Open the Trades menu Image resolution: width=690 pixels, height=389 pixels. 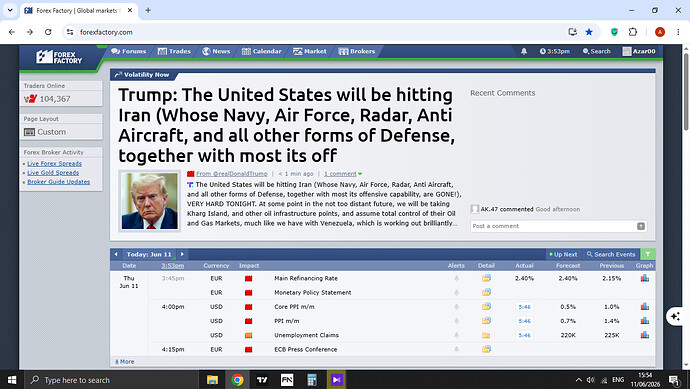coord(174,51)
